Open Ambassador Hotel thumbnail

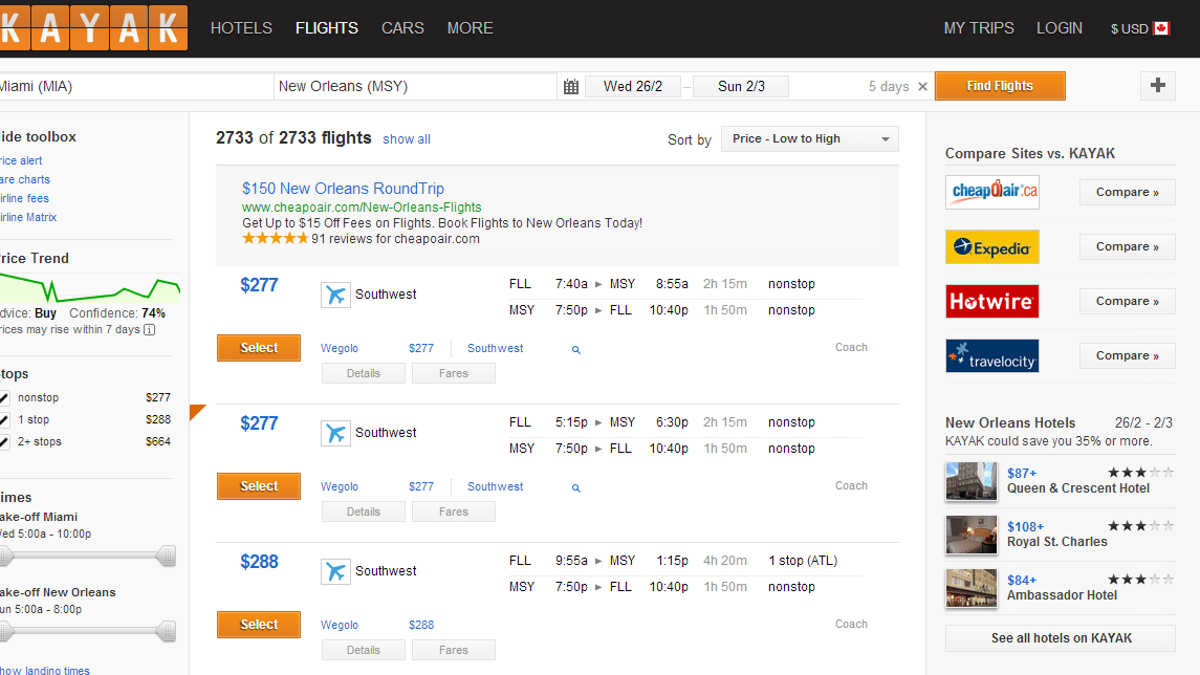(x=971, y=588)
